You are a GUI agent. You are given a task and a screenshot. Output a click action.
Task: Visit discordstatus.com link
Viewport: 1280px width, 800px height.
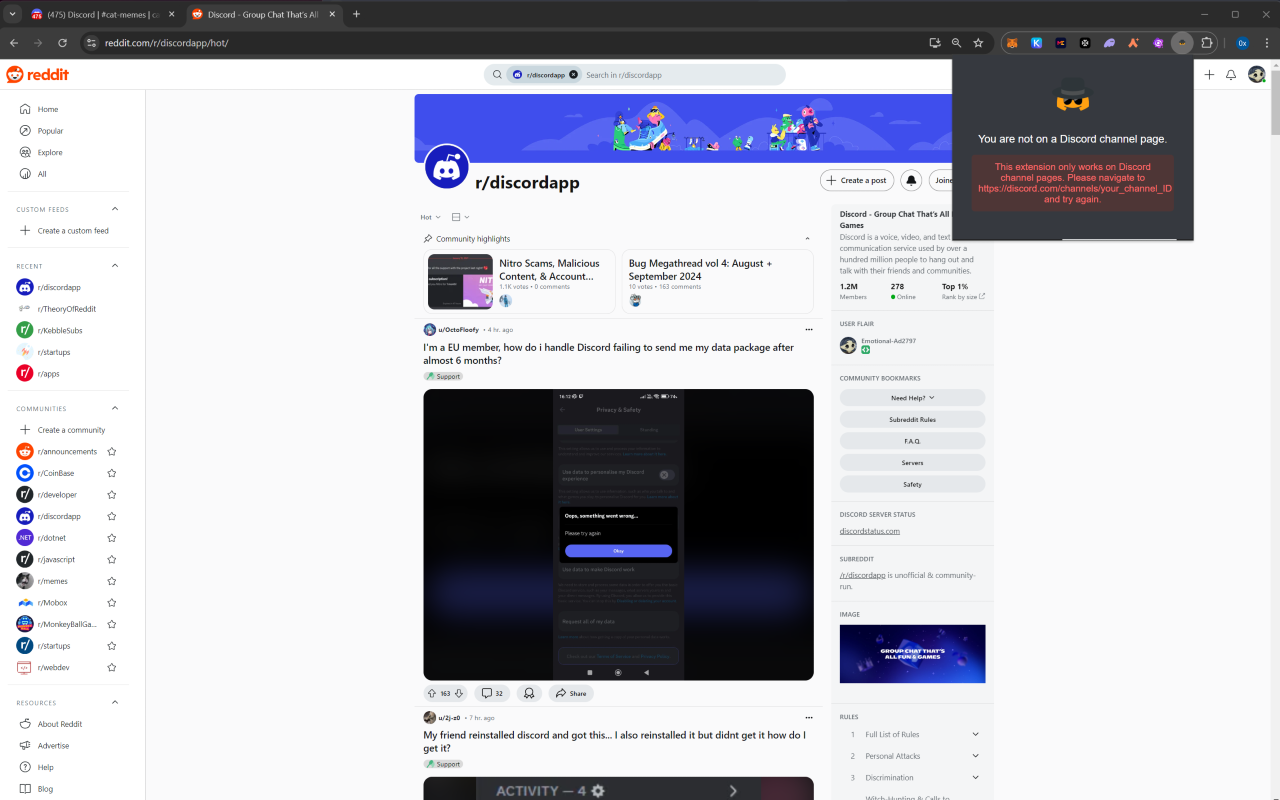pyautogui.click(x=869, y=531)
